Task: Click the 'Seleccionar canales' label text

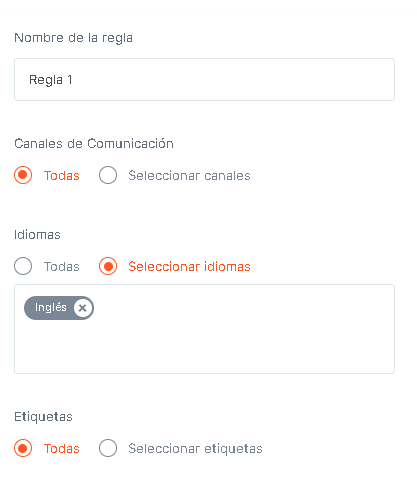Action: (x=189, y=176)
